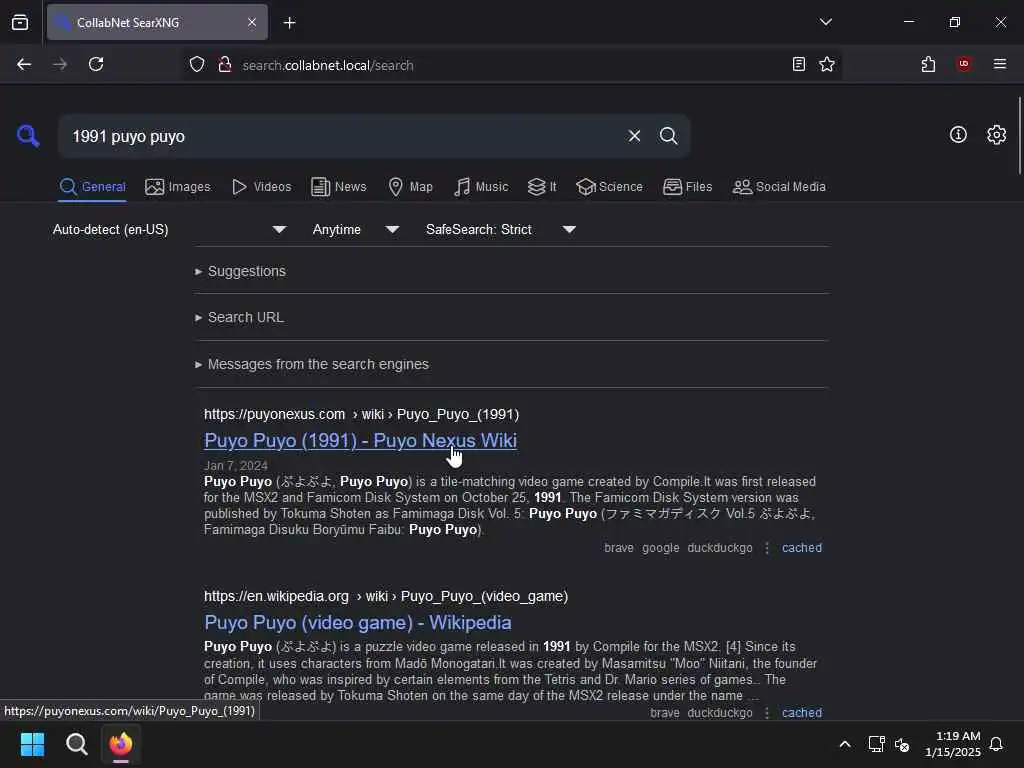
Task: Switch to the It category
Action: (542, 187)
